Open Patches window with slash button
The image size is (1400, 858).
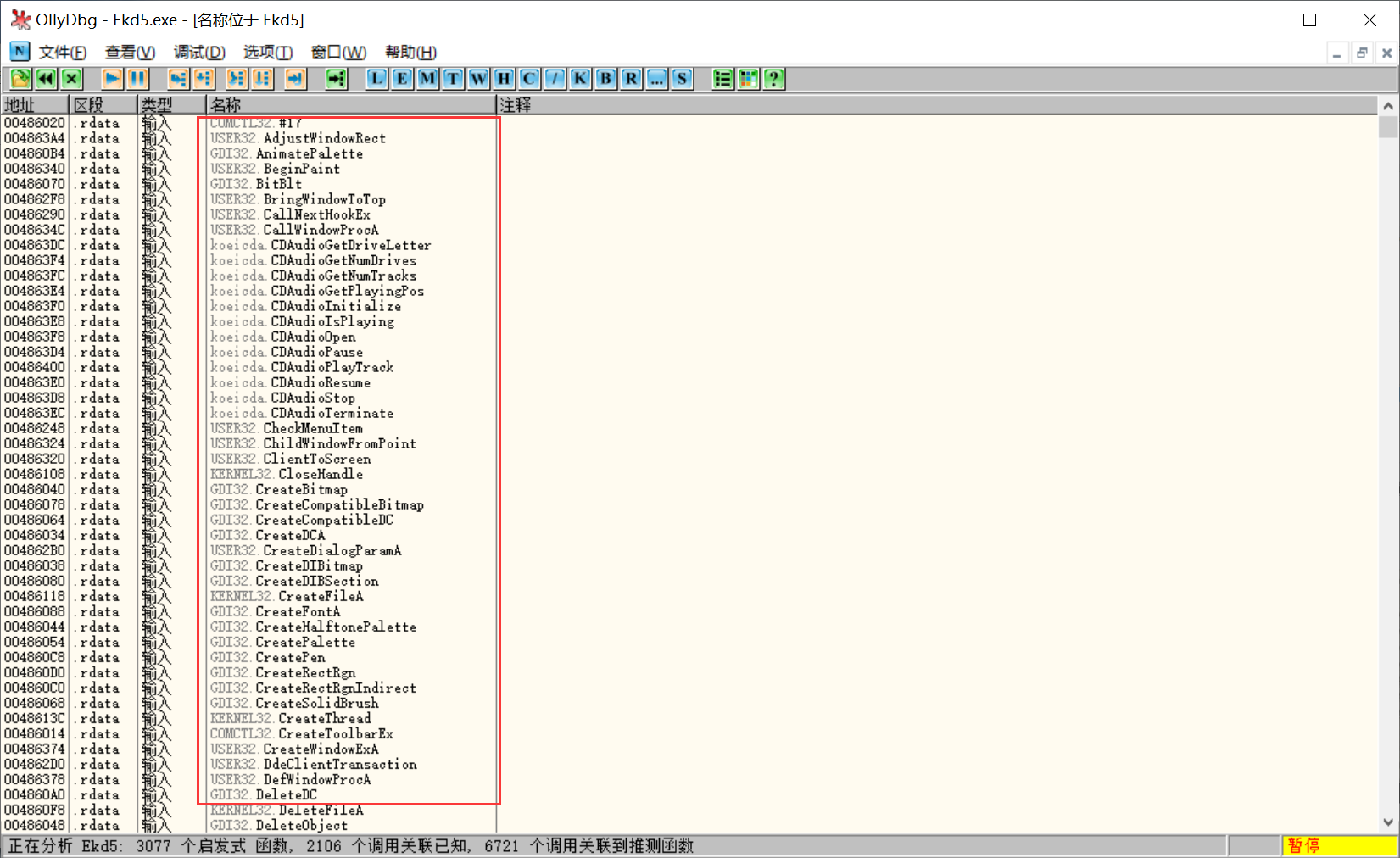(x=555, y=79)
